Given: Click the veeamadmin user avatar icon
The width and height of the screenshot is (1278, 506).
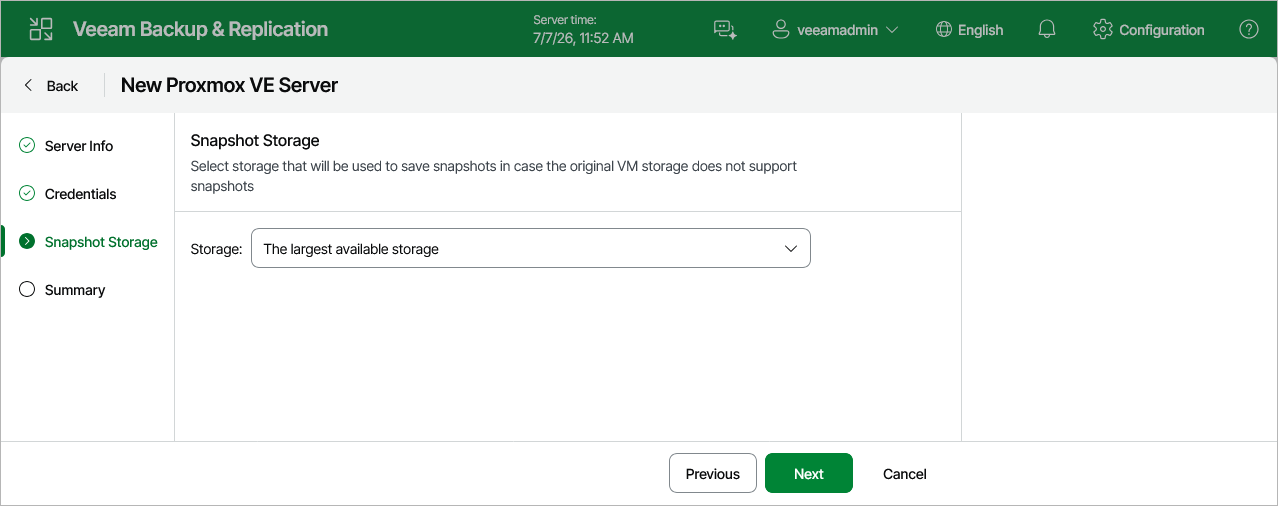Looking at the screenshot, I should pos(781,30).
